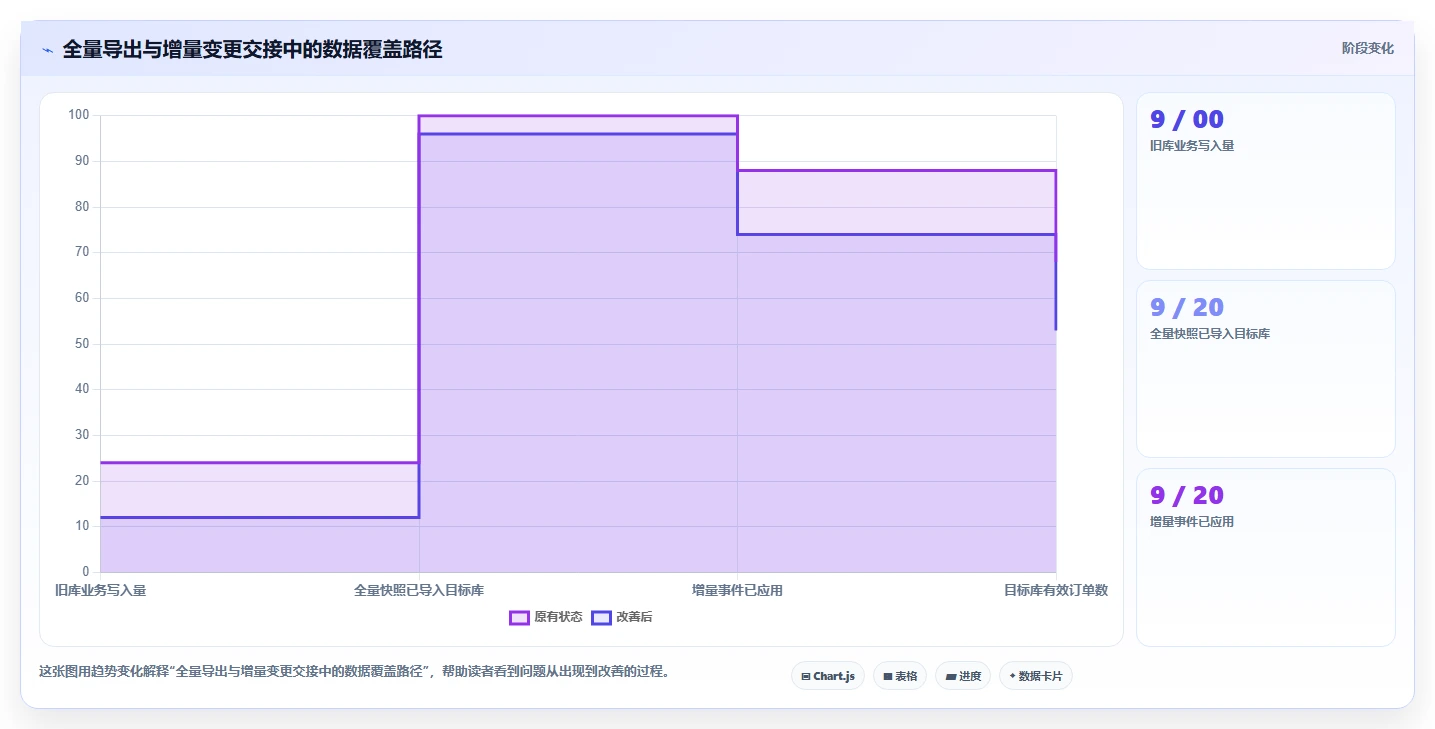Click the 原有状态 legend label
Screen dimensions: 1435x729
pyautogui.click(x=558, y=617)
